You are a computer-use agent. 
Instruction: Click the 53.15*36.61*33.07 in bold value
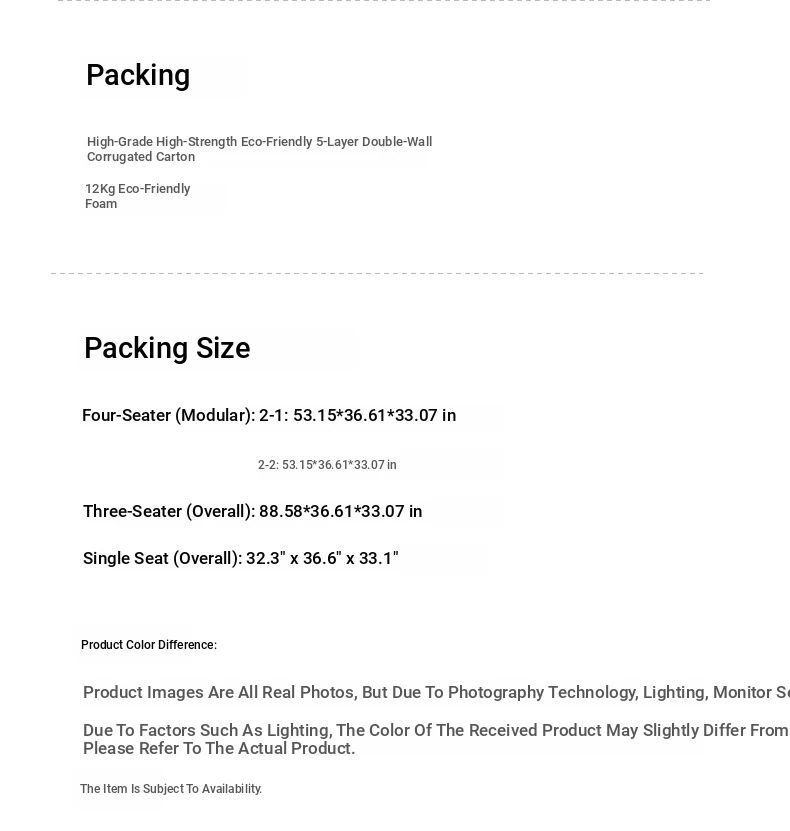[x=374, y=415]
